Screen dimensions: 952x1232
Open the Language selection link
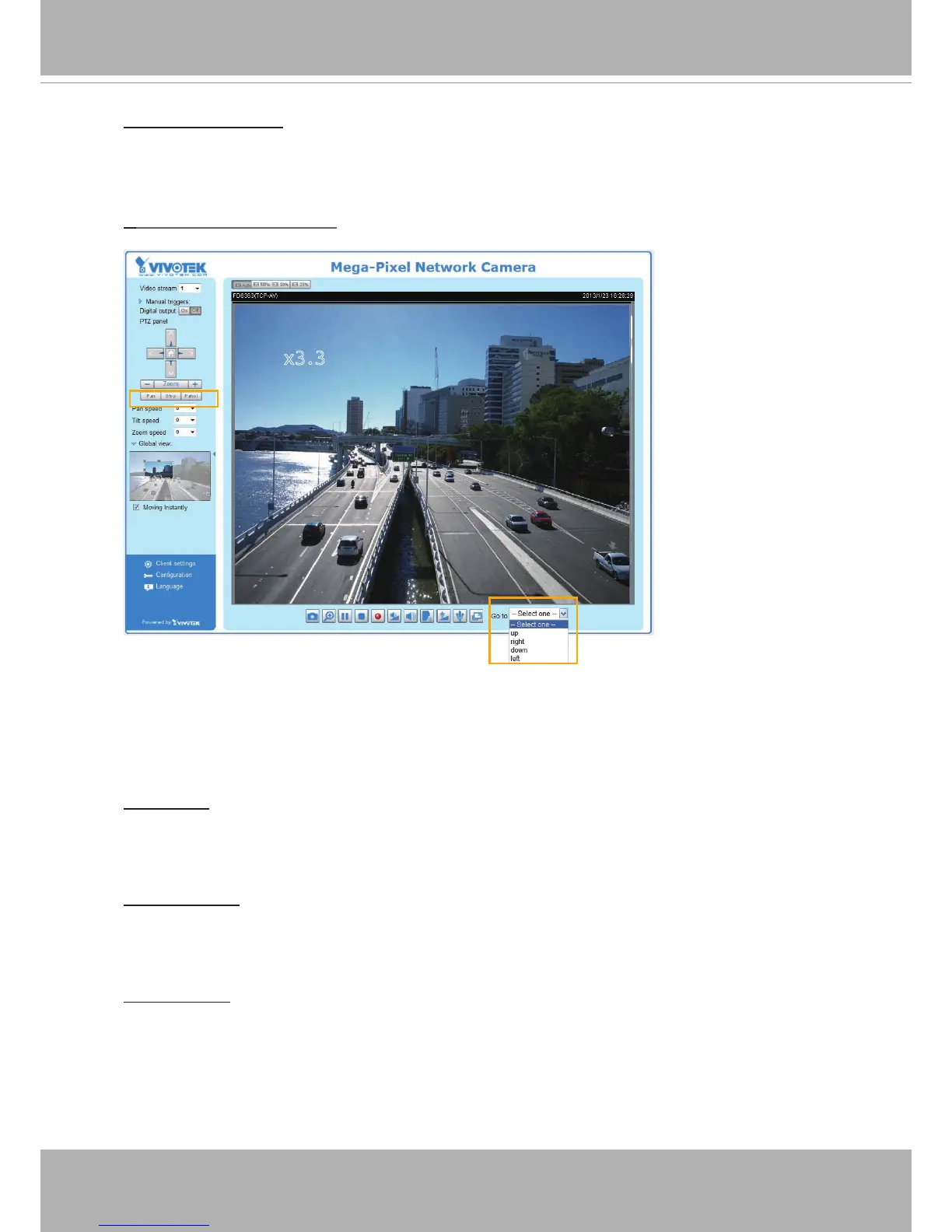pos(170,587)
